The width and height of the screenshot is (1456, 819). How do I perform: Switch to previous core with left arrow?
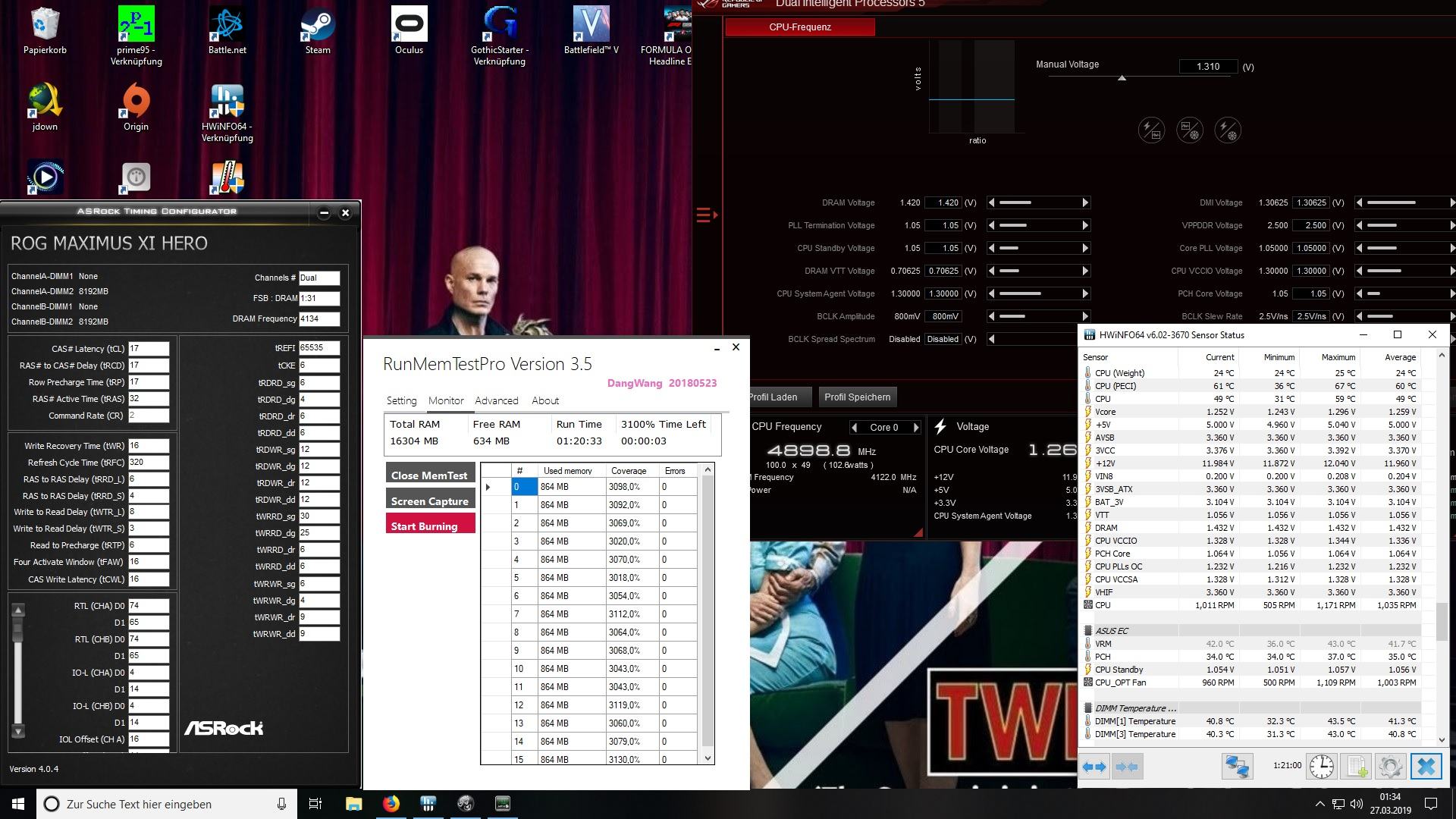855,428
